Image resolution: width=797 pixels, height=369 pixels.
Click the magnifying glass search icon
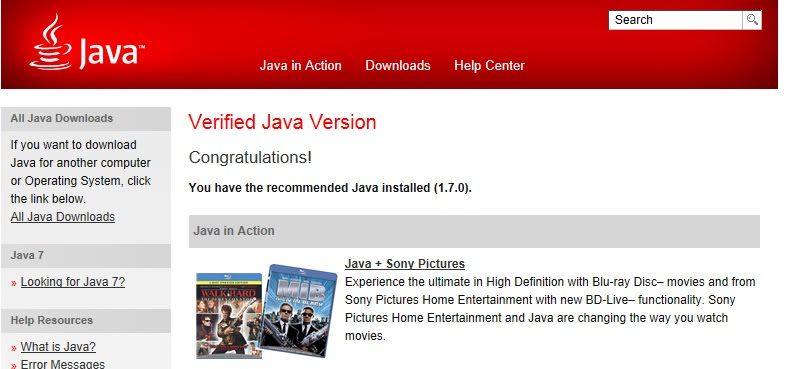752,20
